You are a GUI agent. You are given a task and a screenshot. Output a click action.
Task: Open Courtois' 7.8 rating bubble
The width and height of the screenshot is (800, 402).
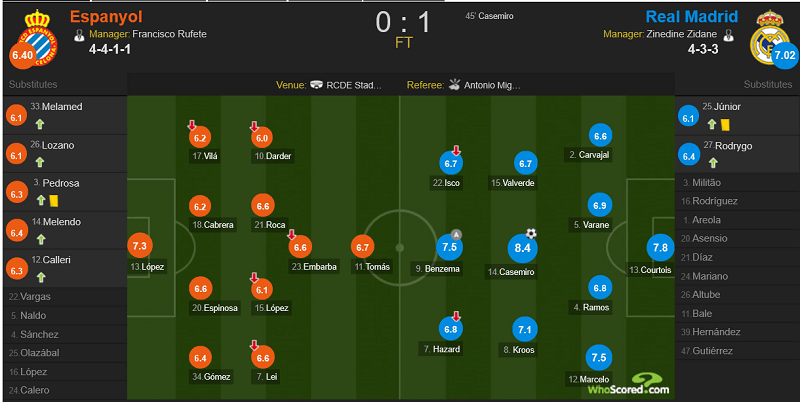click(660, 247)
